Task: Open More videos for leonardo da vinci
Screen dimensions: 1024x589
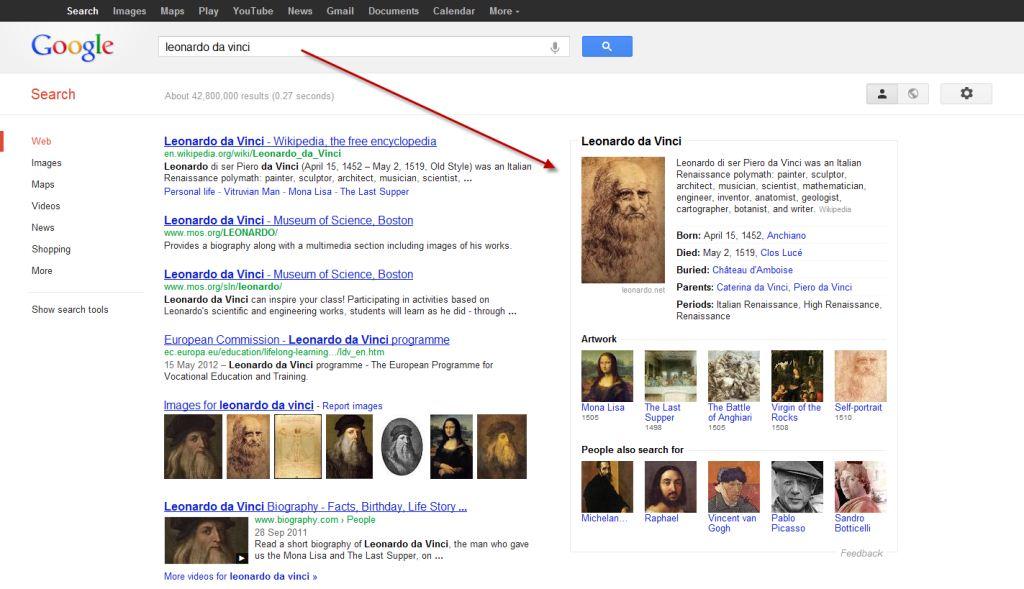Action: [240, 577]
